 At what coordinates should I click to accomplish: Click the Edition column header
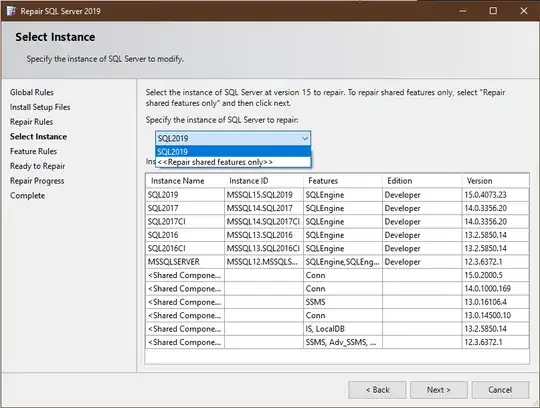pyautogui.click(x=422, y=181)
